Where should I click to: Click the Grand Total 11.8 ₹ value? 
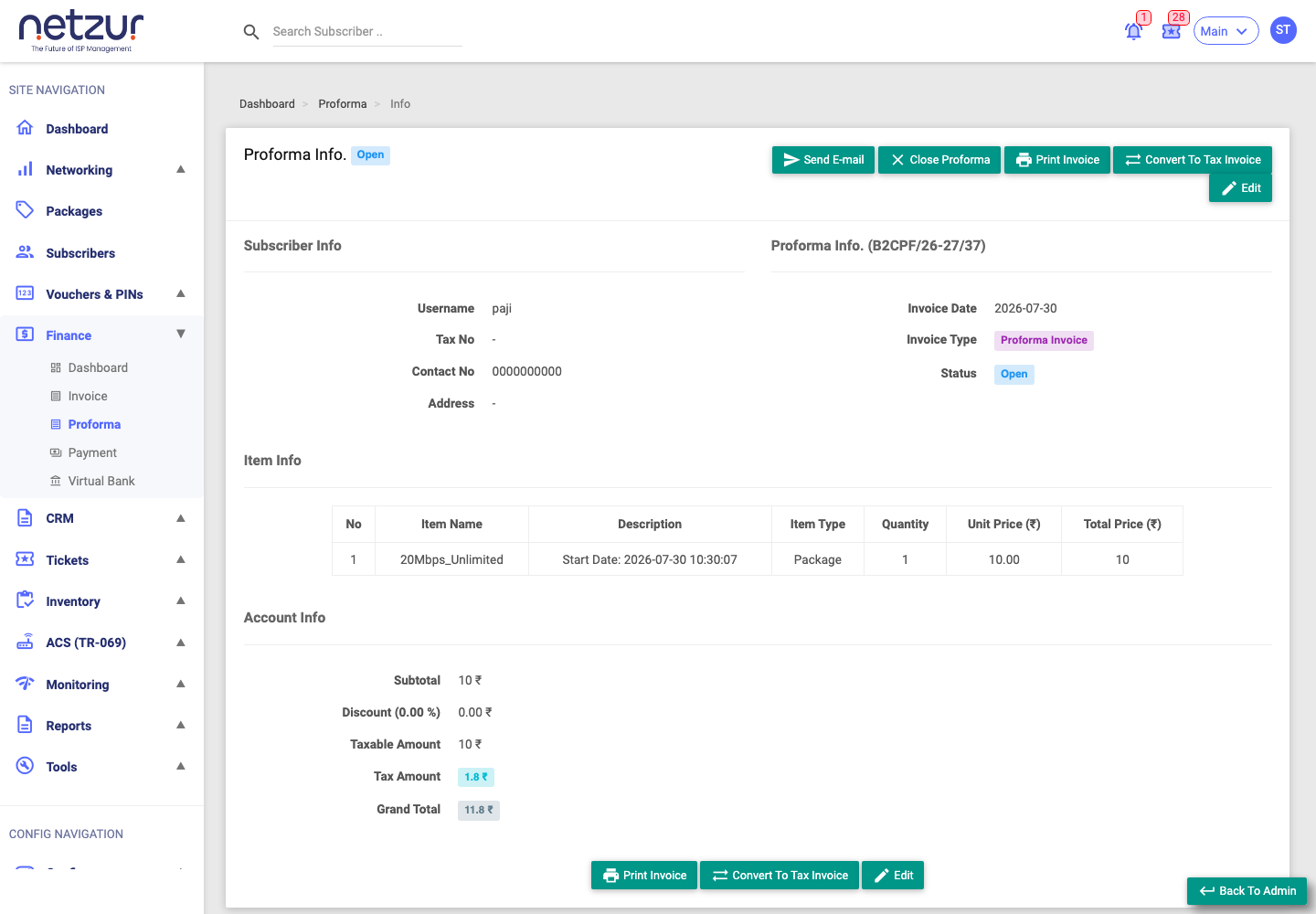tap(479, 810)
